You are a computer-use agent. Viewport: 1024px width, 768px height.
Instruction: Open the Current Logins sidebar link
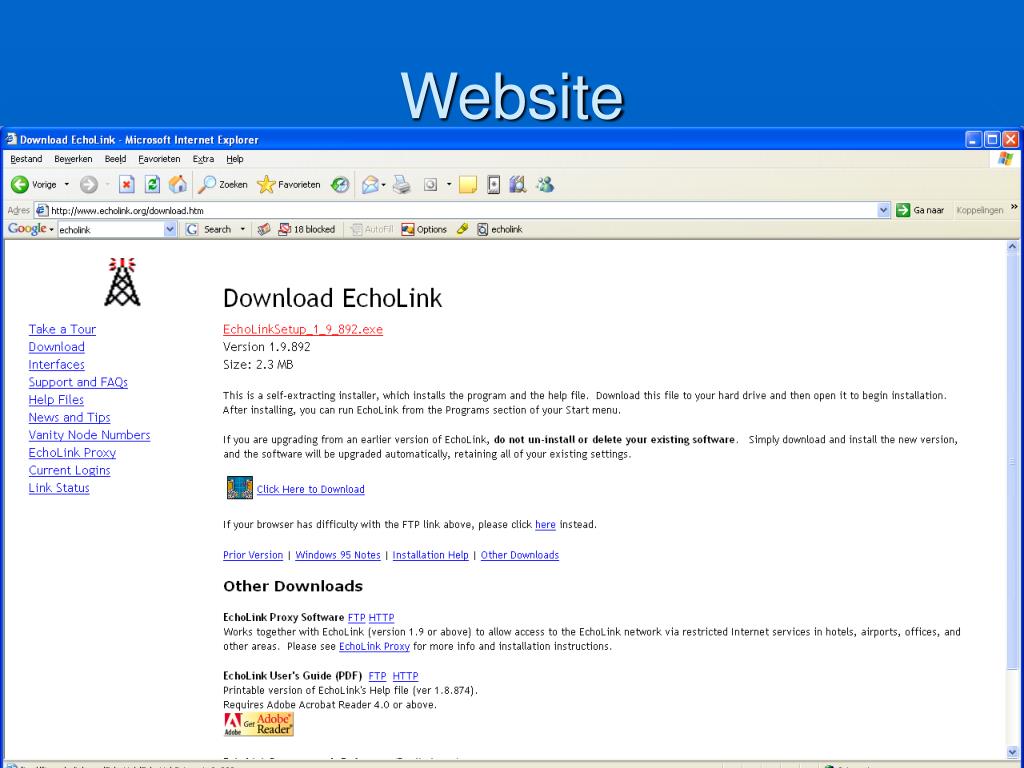69,470
